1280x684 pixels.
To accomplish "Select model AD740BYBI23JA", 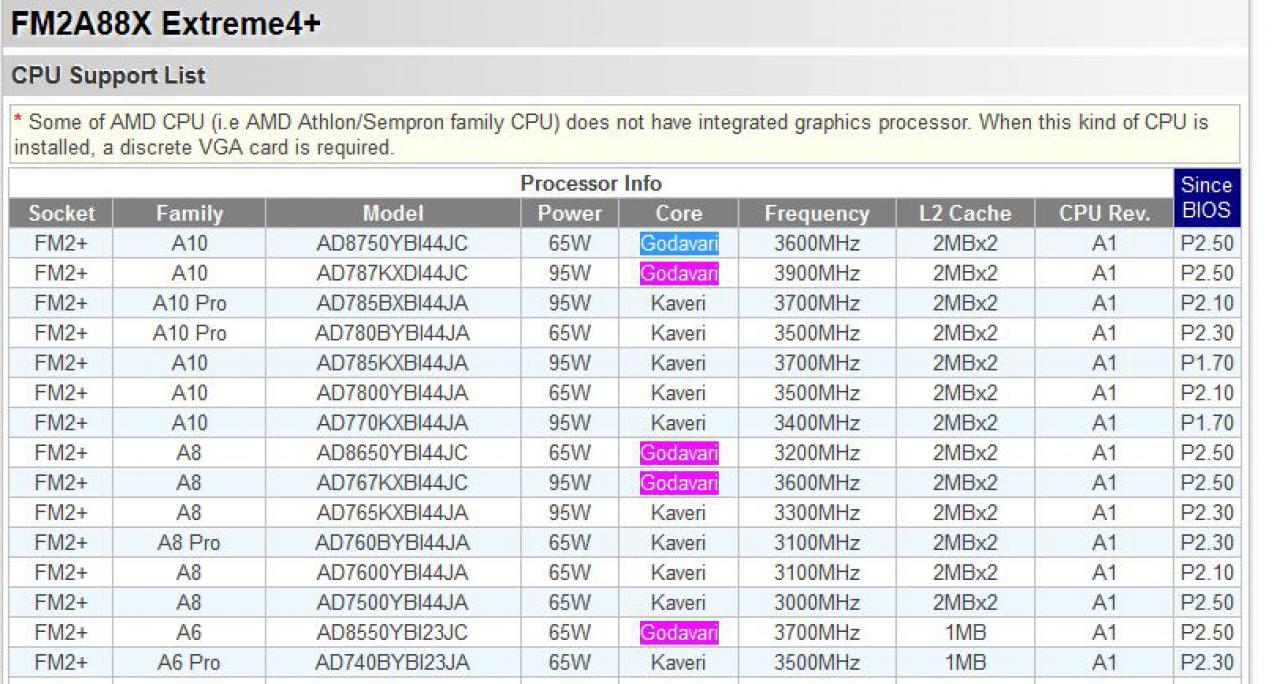I will pyautogui.click(x=392, y=663).
